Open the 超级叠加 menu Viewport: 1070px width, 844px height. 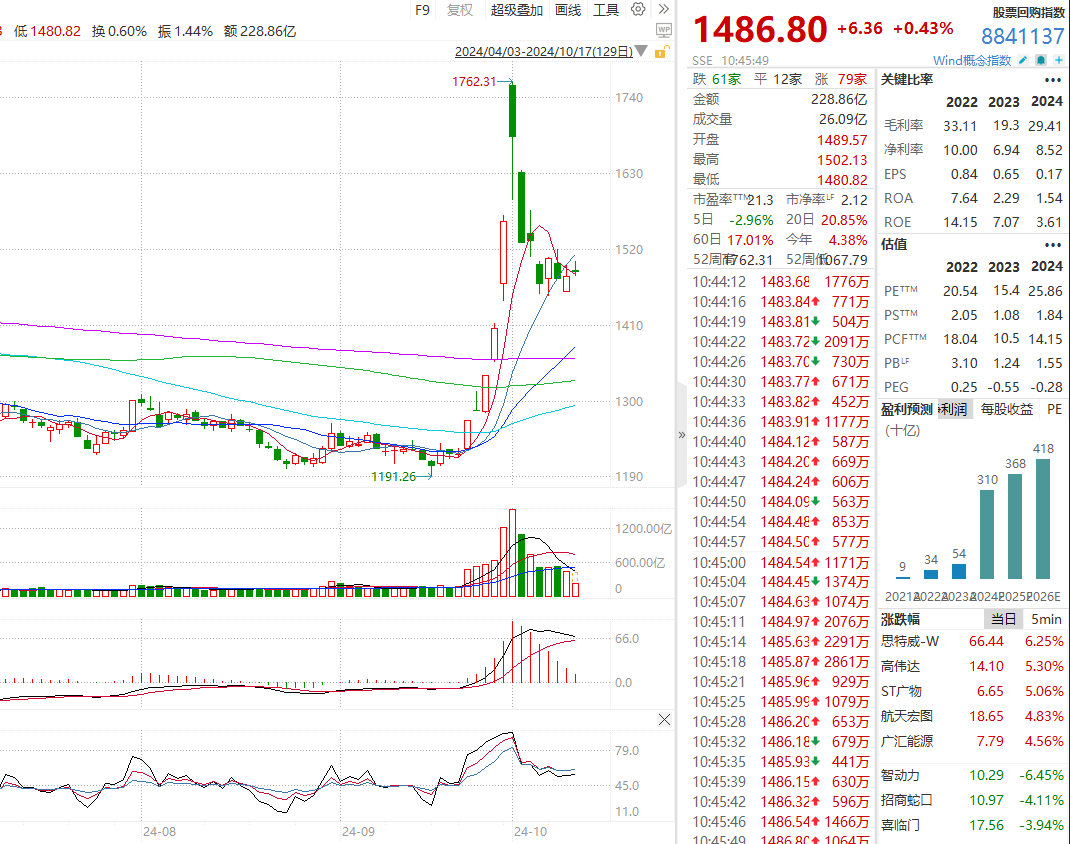click(x=517, y=10)
